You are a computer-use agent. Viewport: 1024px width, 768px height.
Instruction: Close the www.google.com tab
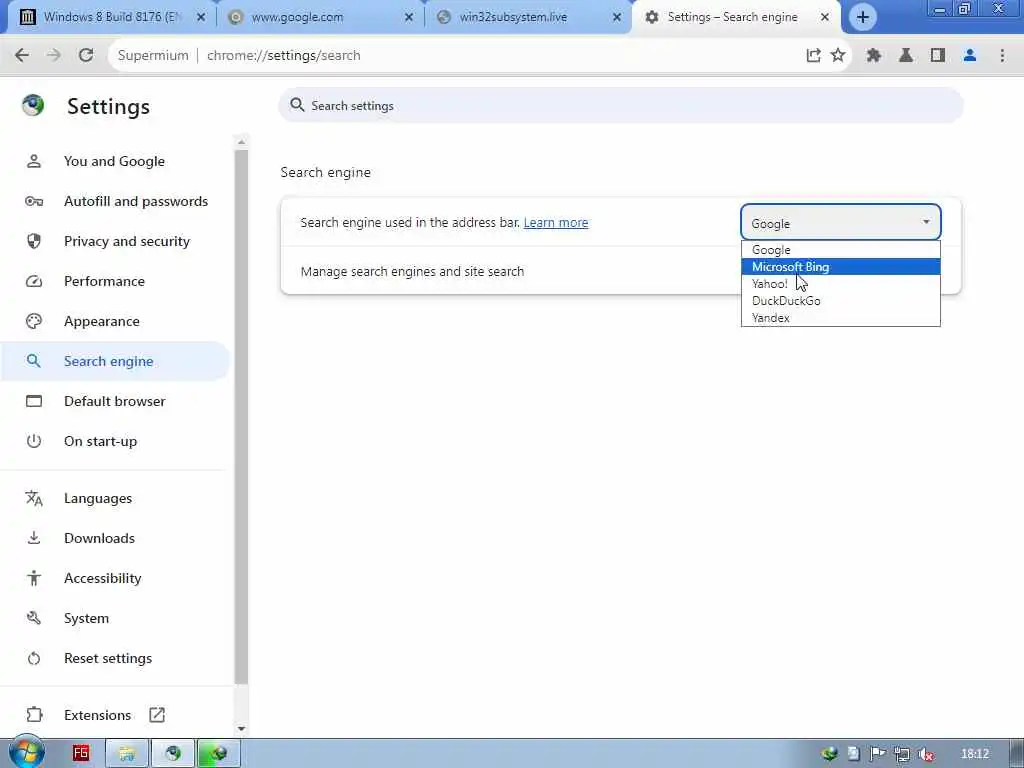(409, 17)
